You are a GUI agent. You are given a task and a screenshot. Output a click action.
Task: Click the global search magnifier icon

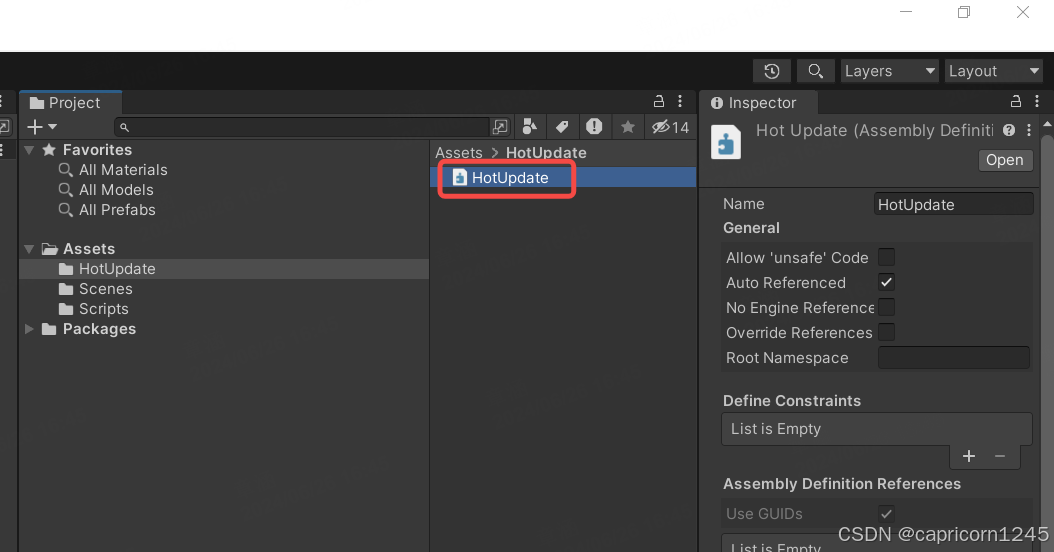click(816, 71)
